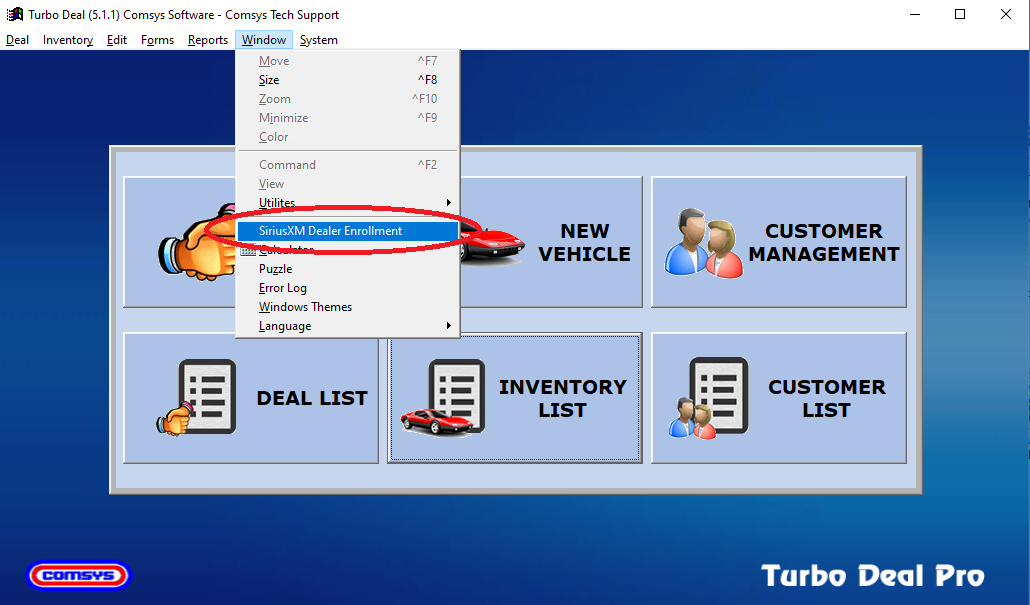Image resolution: width=1030 pixels, height=605 pixels.
Task: Maximize the Turbo Deal window
Action: pyautogui.click(x=960, y=14)
